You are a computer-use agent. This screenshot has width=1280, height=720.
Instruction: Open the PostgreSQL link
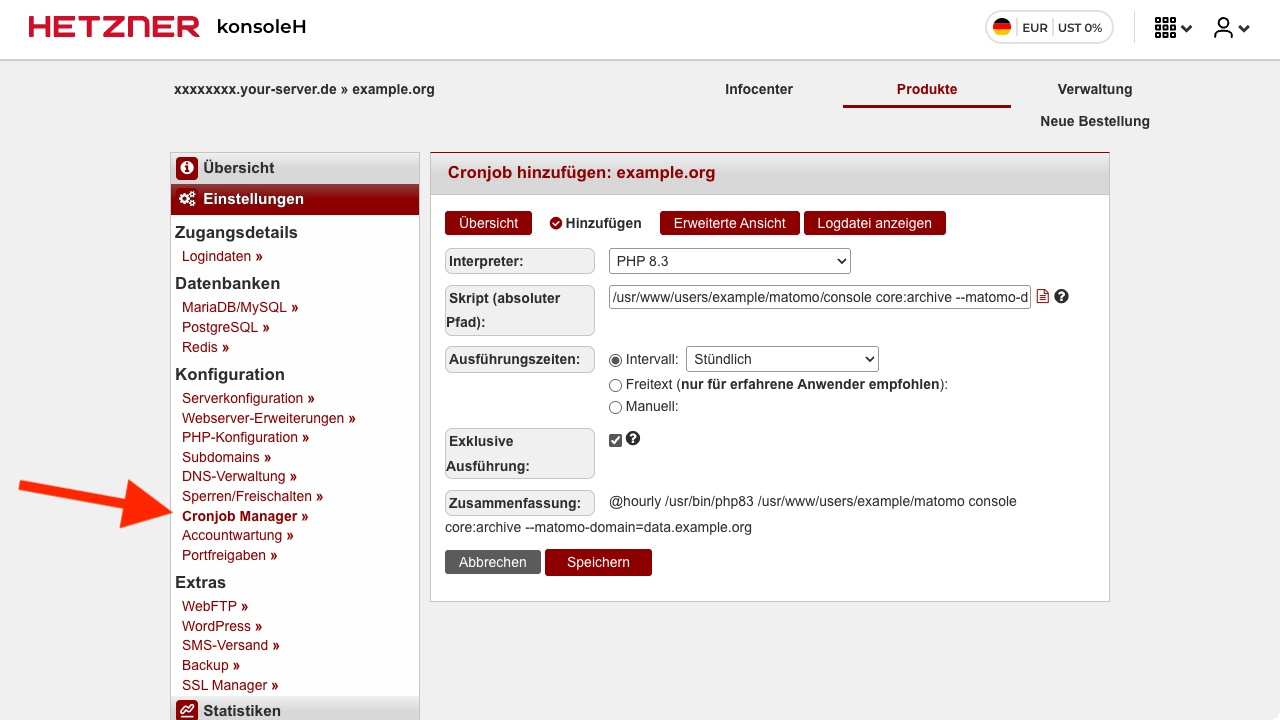tap(226, 327)
